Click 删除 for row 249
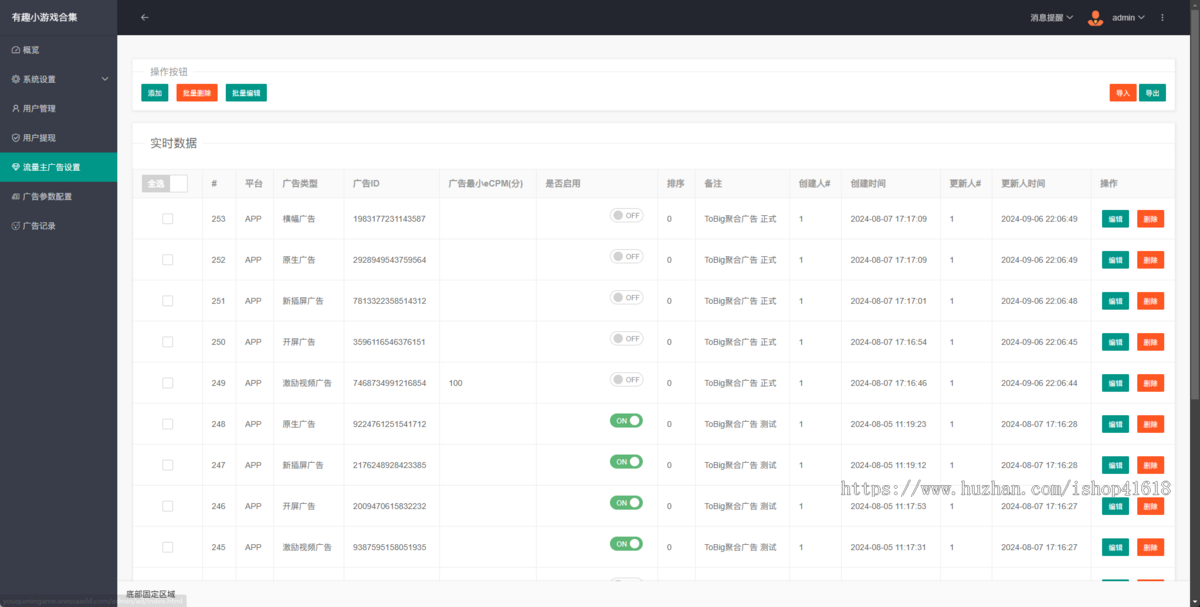The image size is (1200, 607). pos(1151,383)
